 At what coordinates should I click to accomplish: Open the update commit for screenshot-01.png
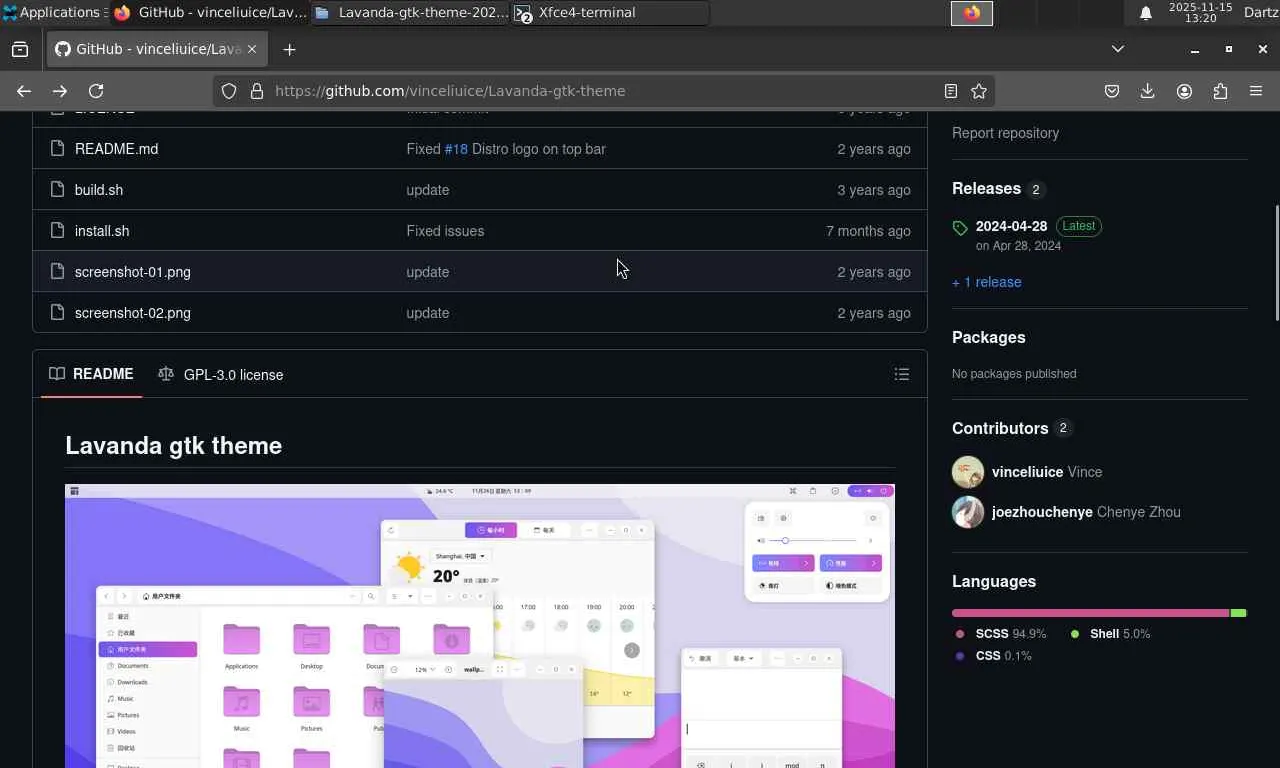point(428,272)
